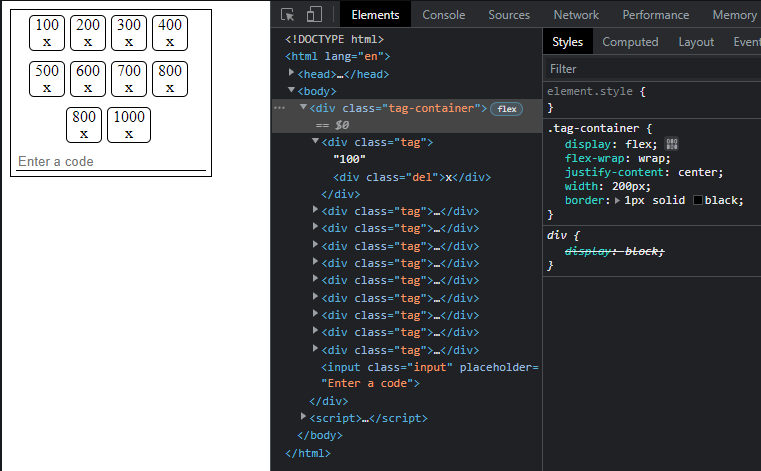The height and width of the screenshot is (471, 761).
Task: Select the closing body tag line
Action: point(319,435)
